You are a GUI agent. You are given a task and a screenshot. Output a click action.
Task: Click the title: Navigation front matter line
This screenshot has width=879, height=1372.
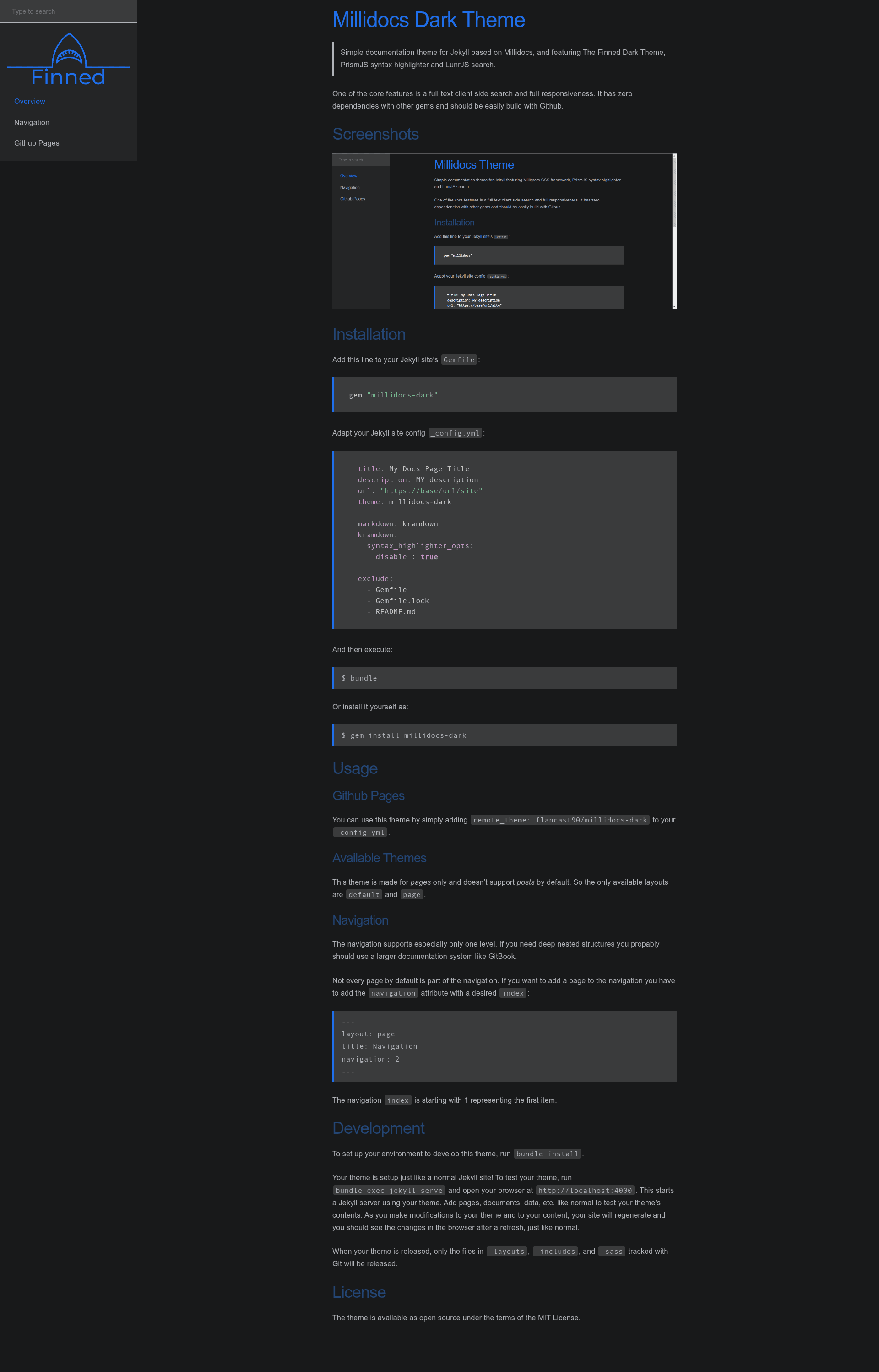[x=380, y=1046]
